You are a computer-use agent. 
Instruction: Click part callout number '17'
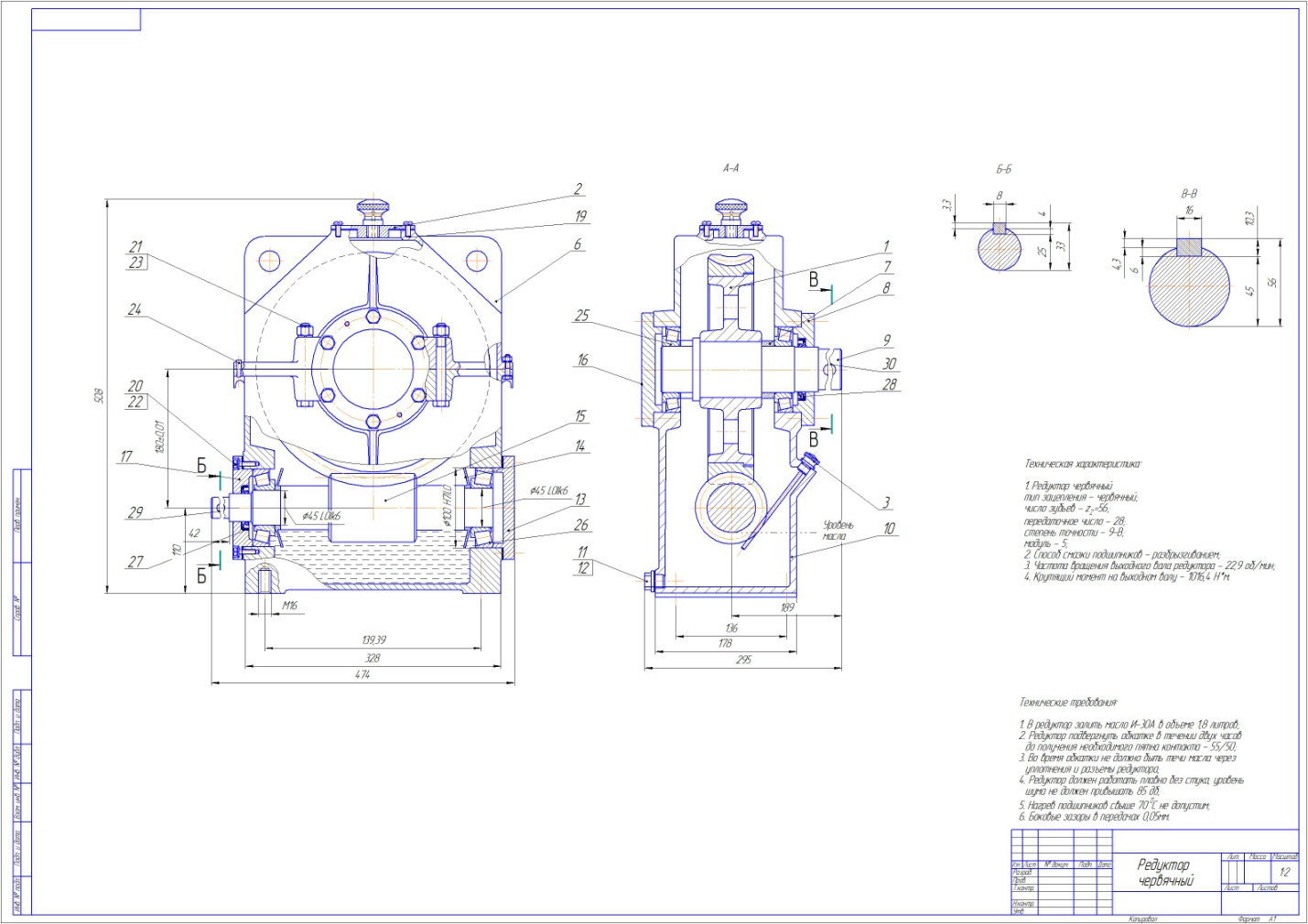(126, 457)
